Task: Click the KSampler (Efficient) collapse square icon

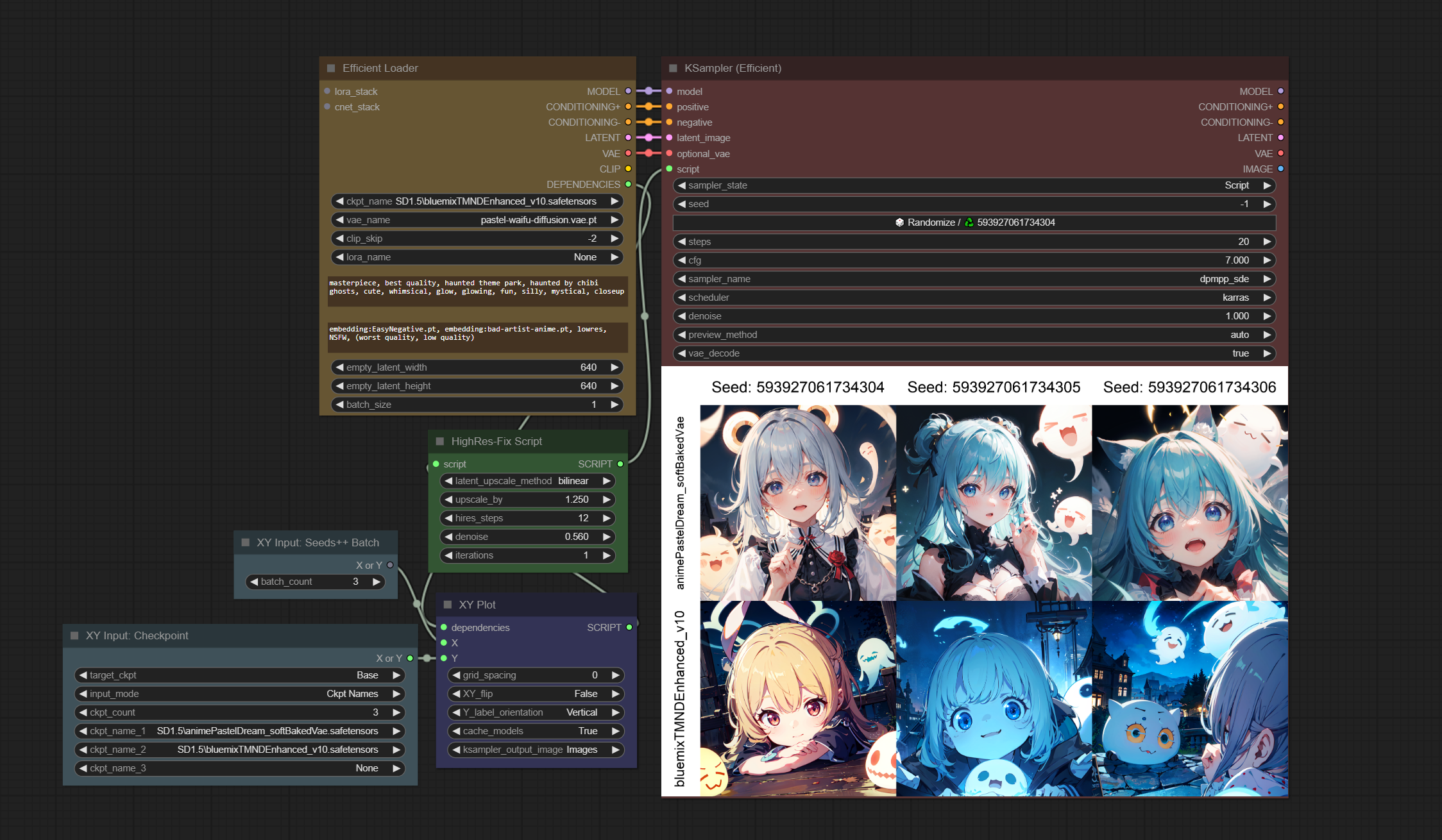Action: click(x=673, y=68)
